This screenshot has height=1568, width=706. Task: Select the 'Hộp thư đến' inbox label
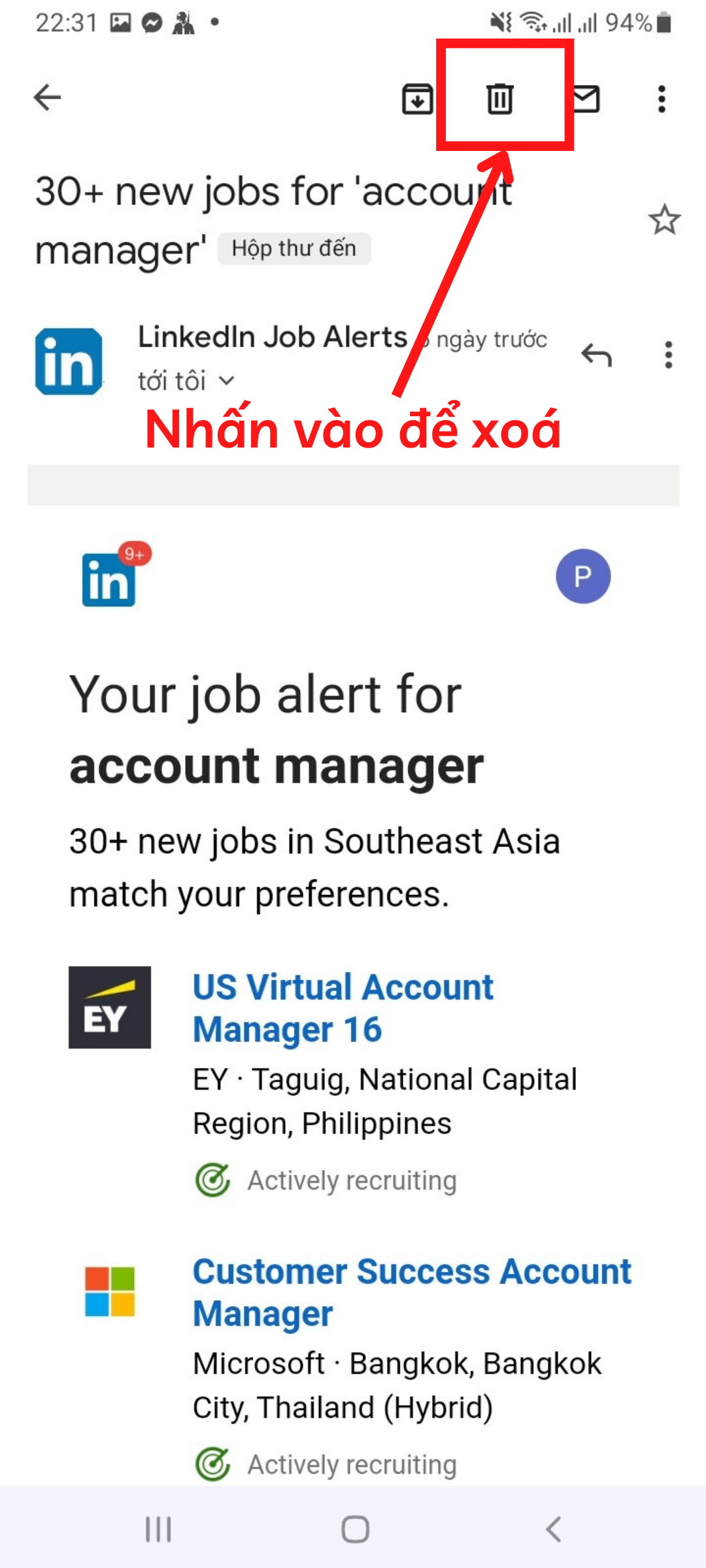click(x=294, y=249)
